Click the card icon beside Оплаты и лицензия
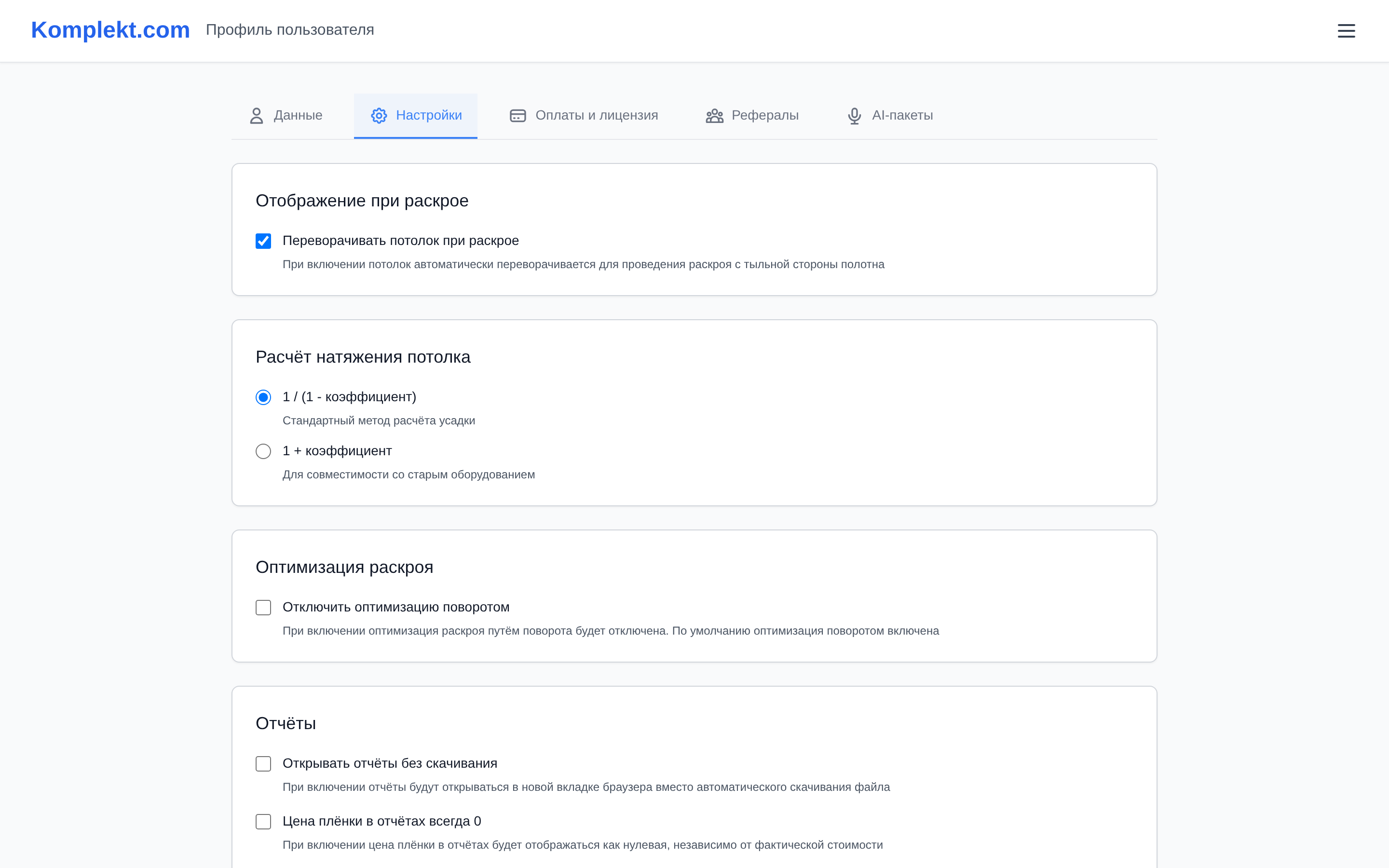Viewport: 1389px width, 868px height. [517, 116]
